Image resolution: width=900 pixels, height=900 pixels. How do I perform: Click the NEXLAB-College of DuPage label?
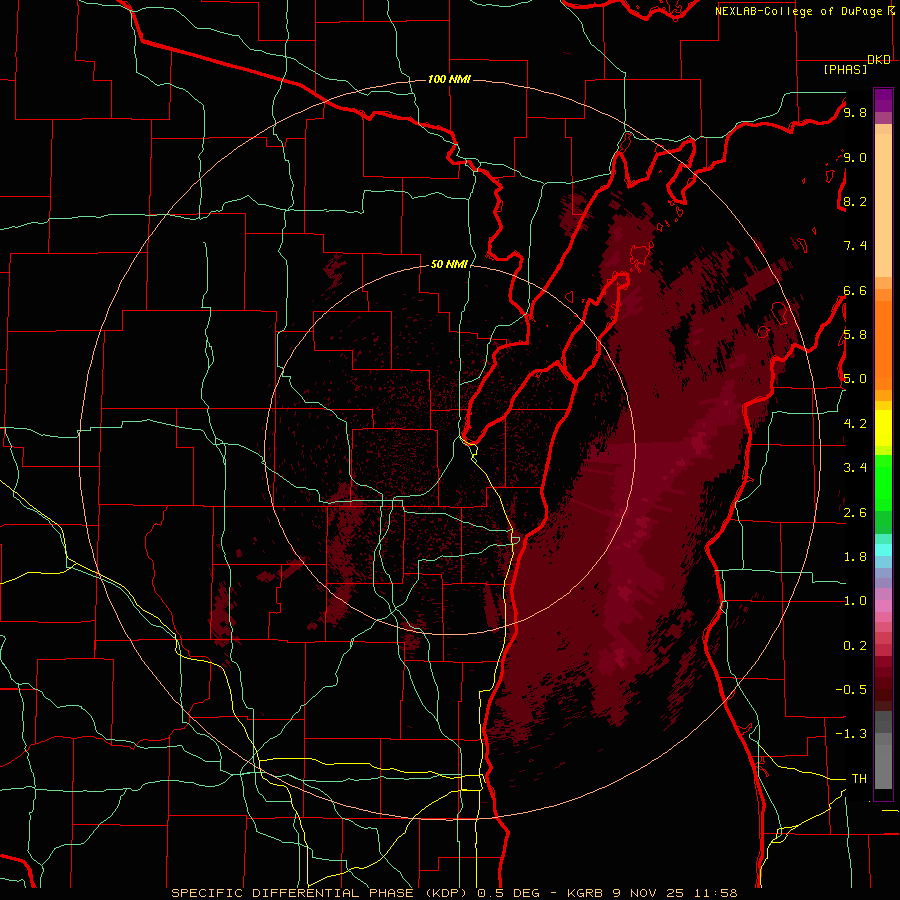(x=798, y=11)
